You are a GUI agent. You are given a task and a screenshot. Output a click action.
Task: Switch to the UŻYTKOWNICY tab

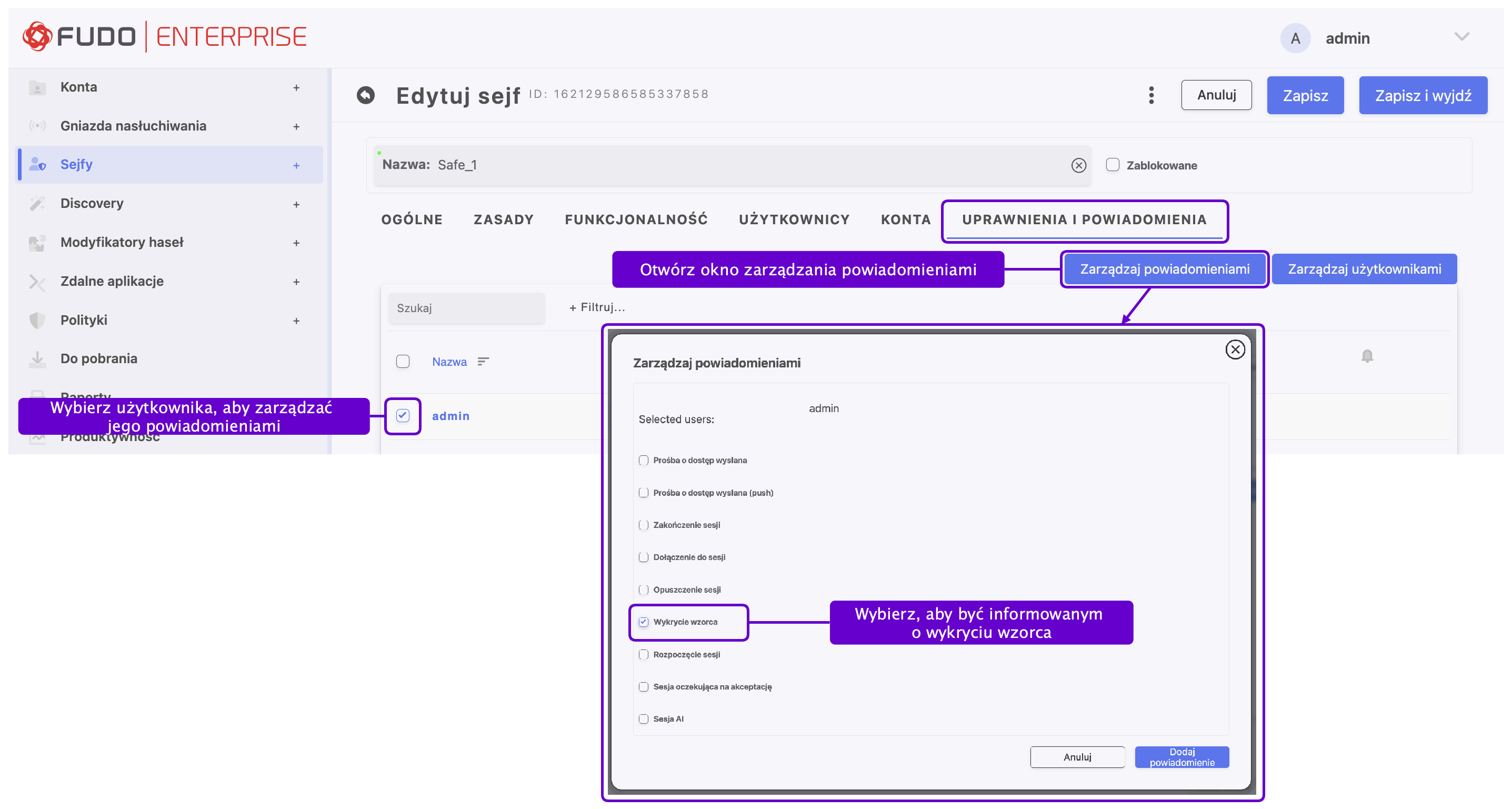tap(794, 219)
